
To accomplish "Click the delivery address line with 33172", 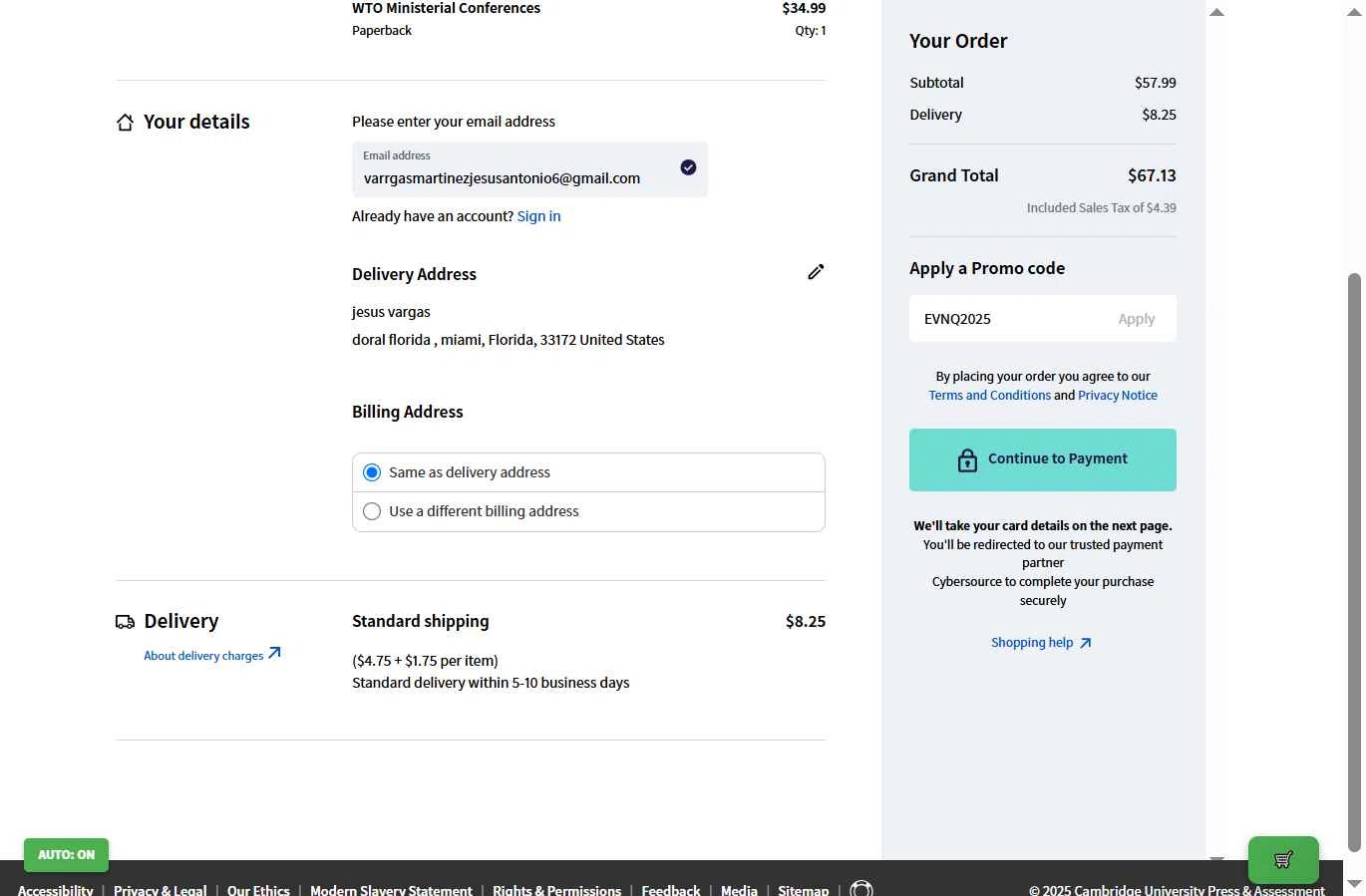I will 509,340.
